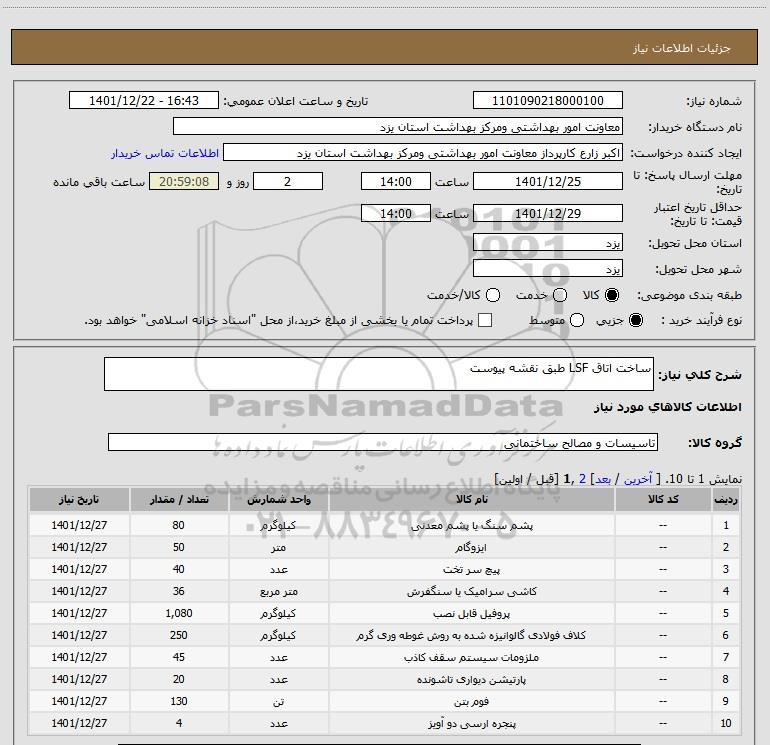
Task: Click the پنجره ارسی دو آویز item
Action: (x=471, y=723)
